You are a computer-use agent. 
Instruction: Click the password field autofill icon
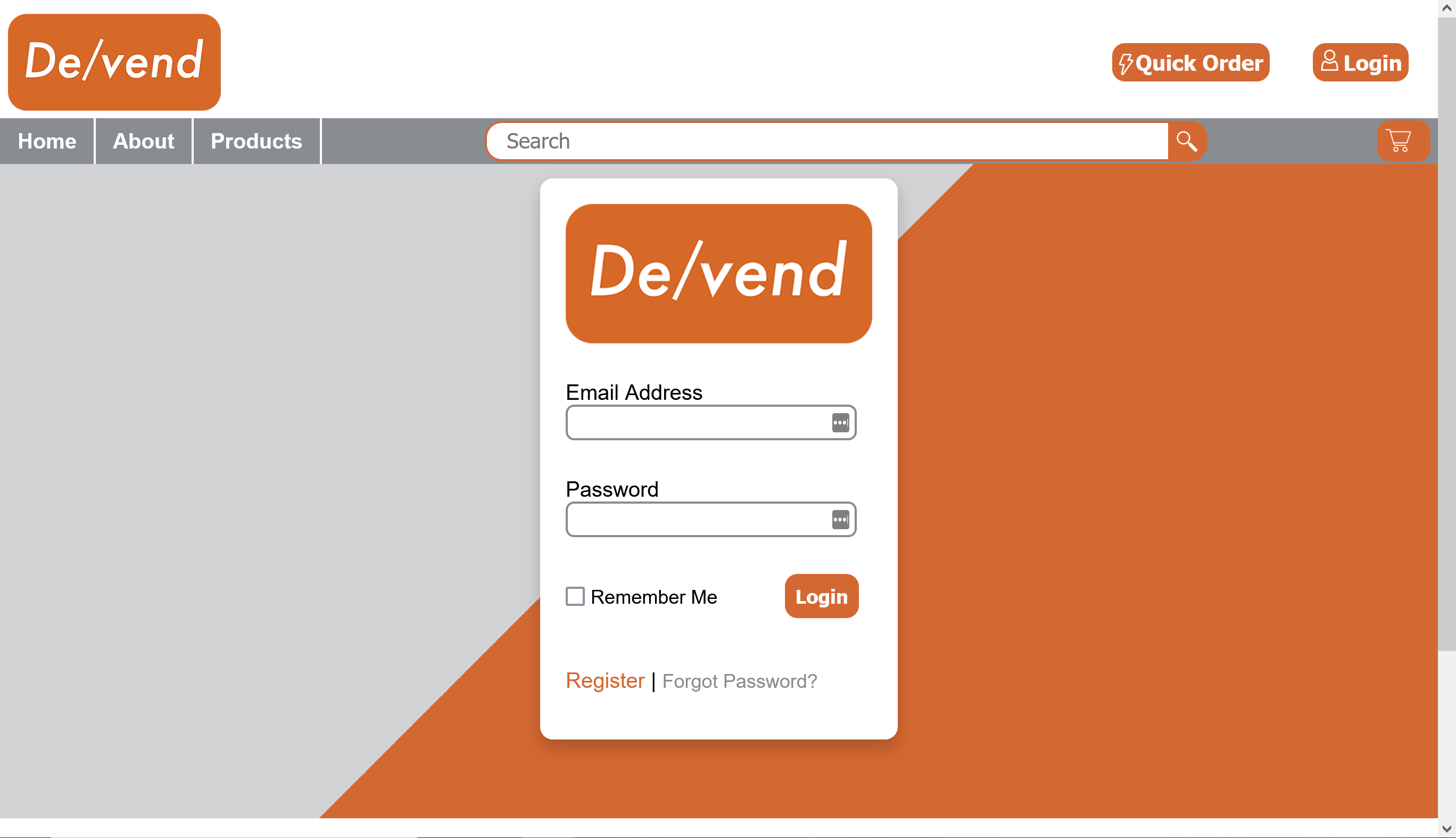[x=840, y=519]
